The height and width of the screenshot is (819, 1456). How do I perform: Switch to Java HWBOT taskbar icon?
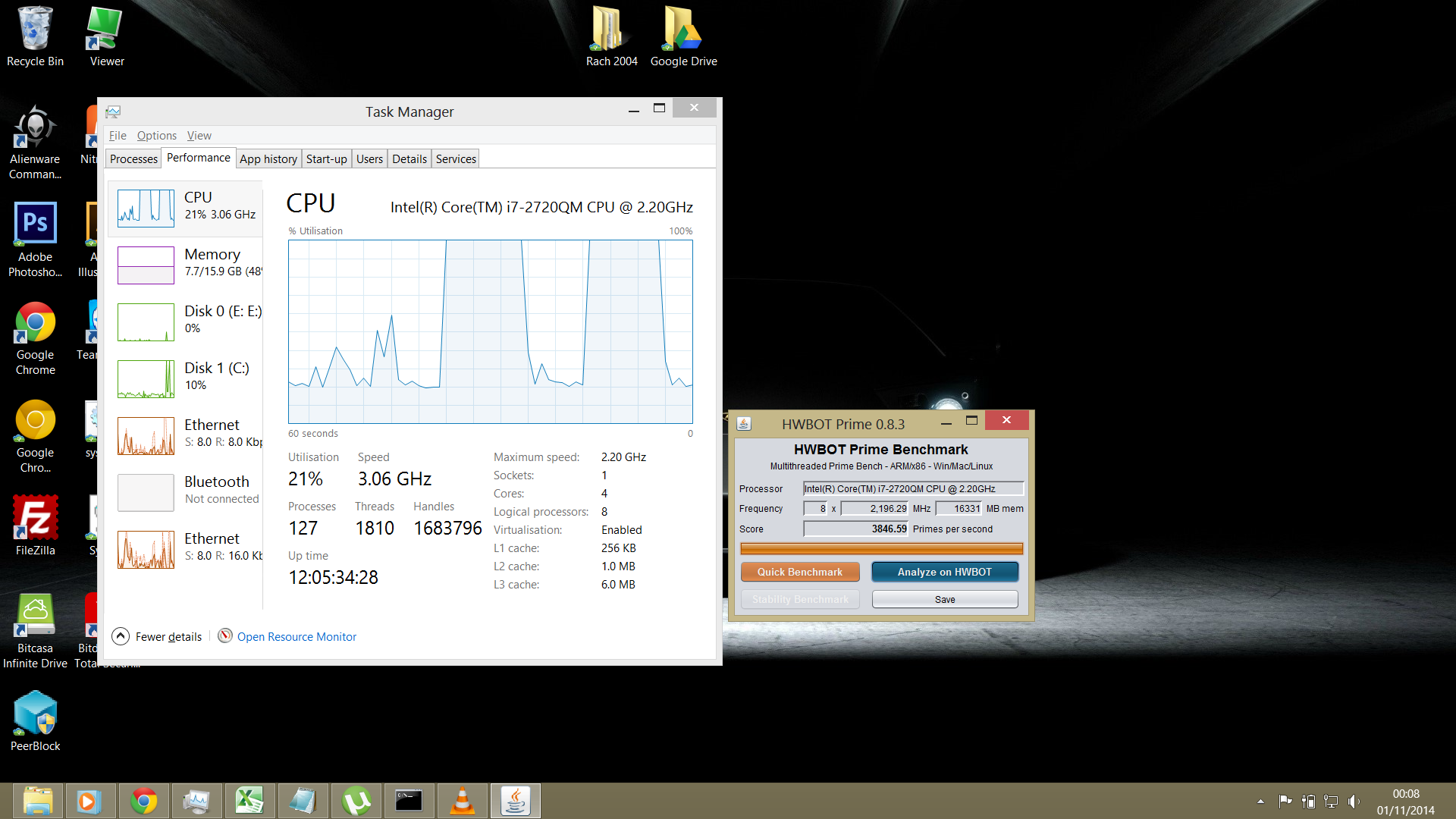click(515, 801)
